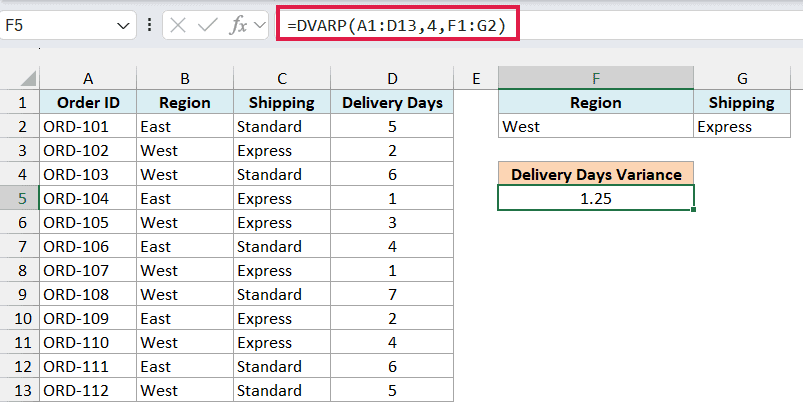Select cell containing ORD-103
803x402 pixels.
[x=88, y=175]
